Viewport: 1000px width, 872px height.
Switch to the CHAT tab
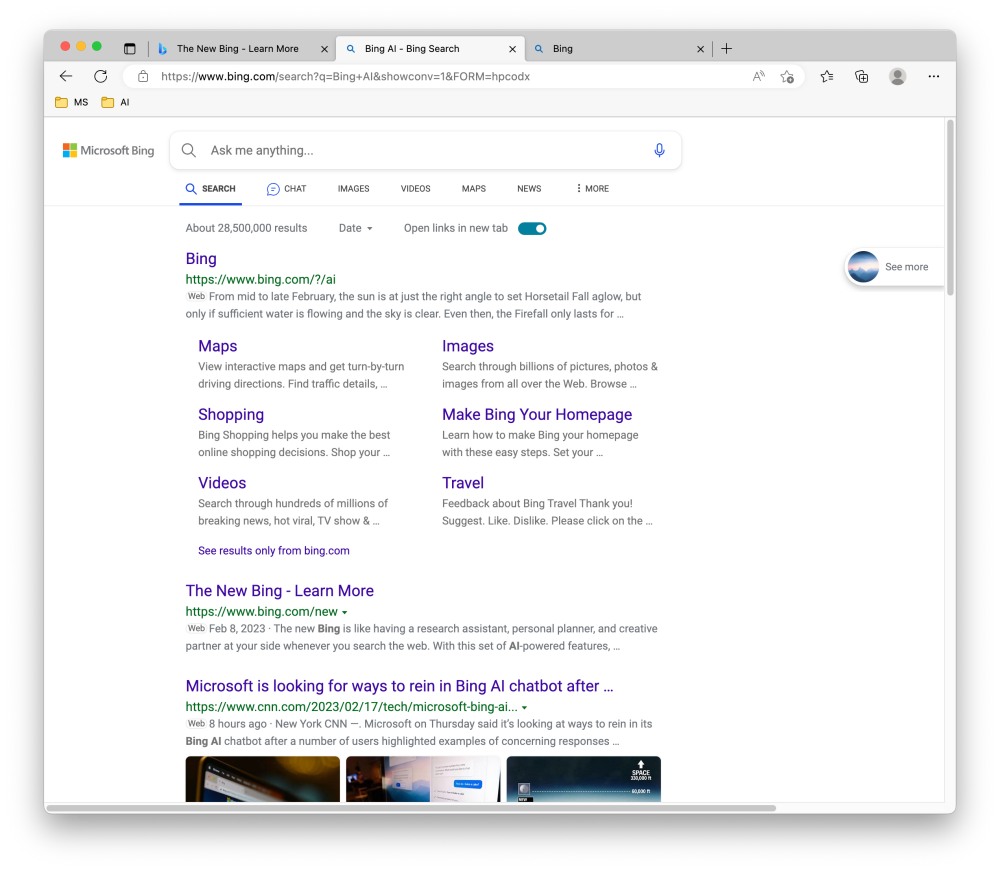pyautogui.click(x=286, y=189)
